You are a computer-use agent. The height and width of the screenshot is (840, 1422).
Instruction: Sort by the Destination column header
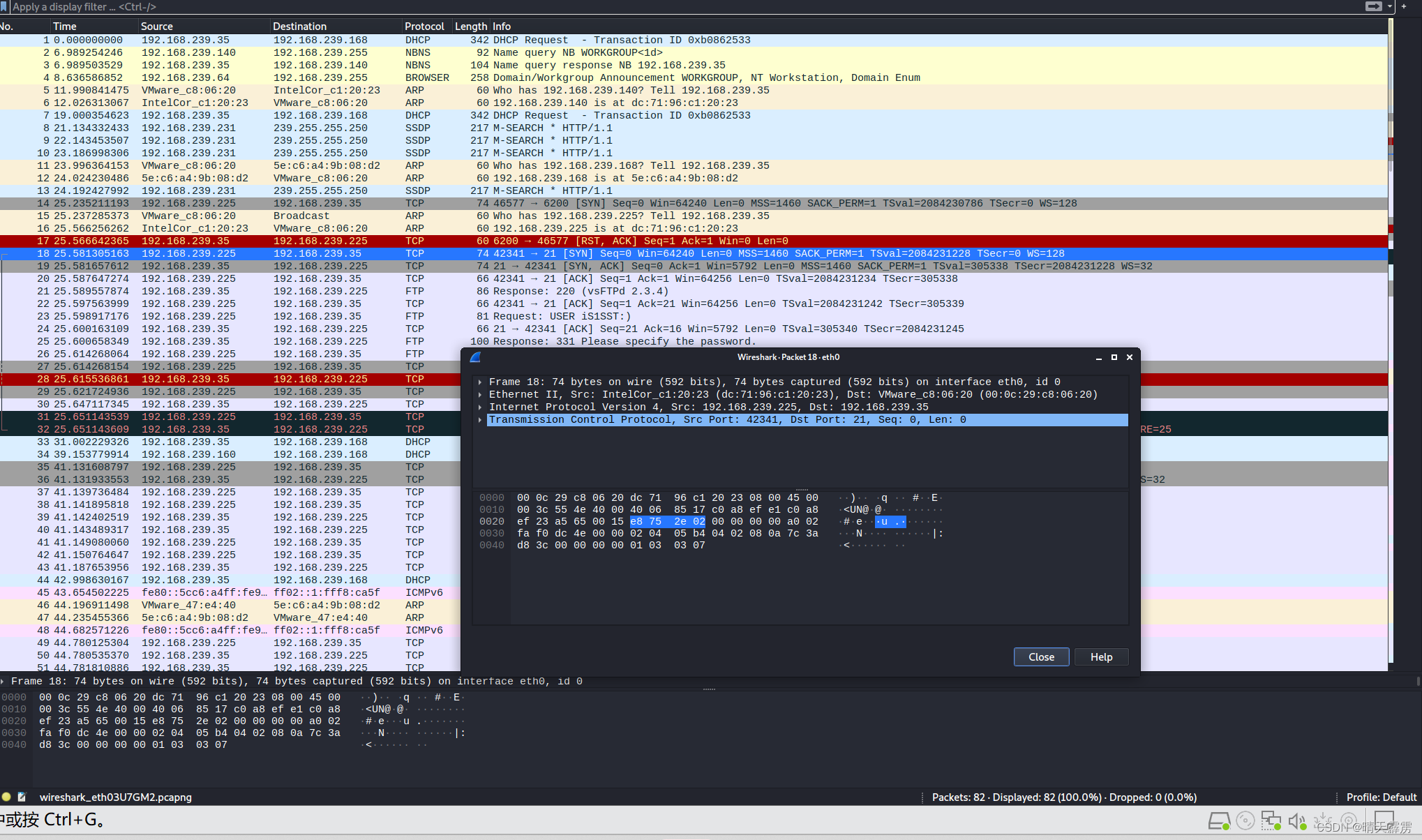coord(336,27)
